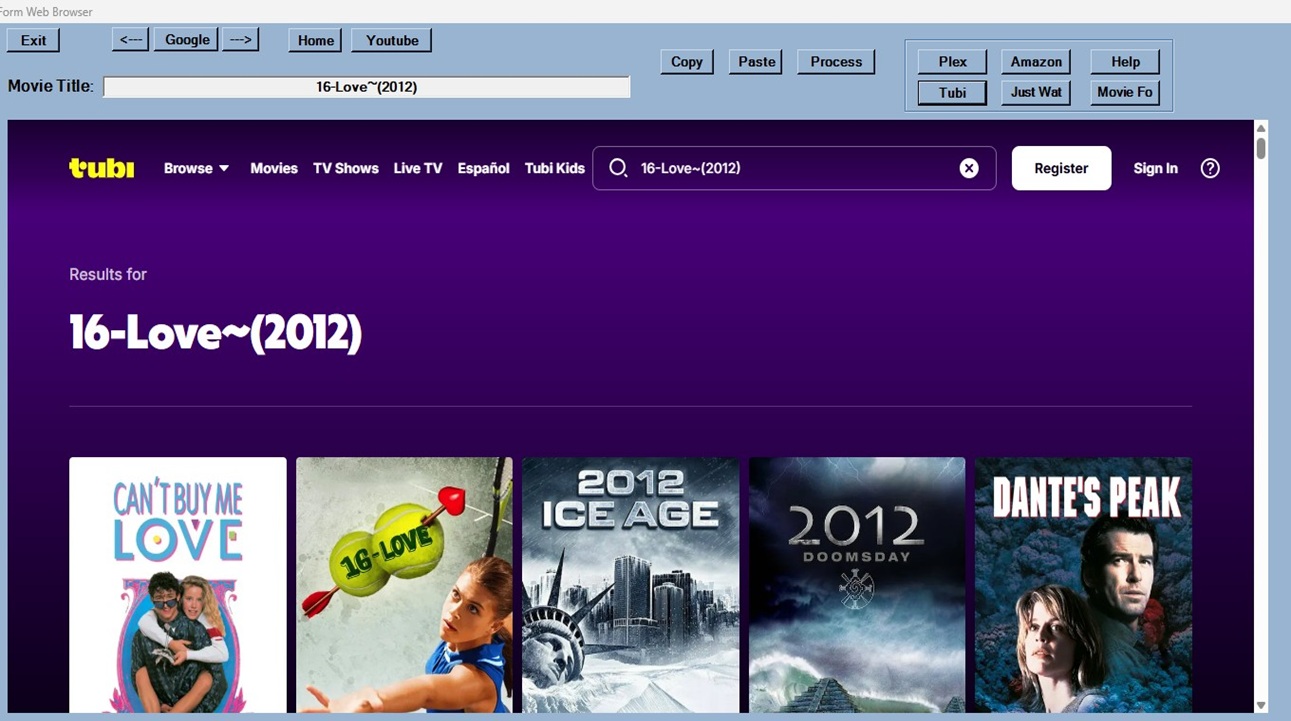
Task: Click the Plex button
Action: point(952,61)
